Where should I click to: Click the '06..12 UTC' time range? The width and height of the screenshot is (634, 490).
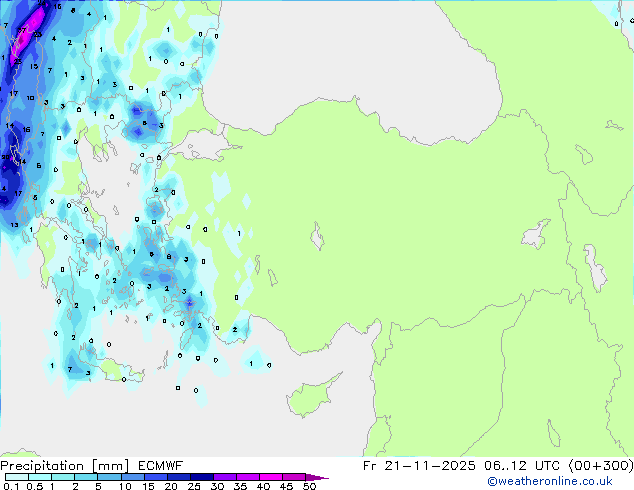tap(522, 466)
